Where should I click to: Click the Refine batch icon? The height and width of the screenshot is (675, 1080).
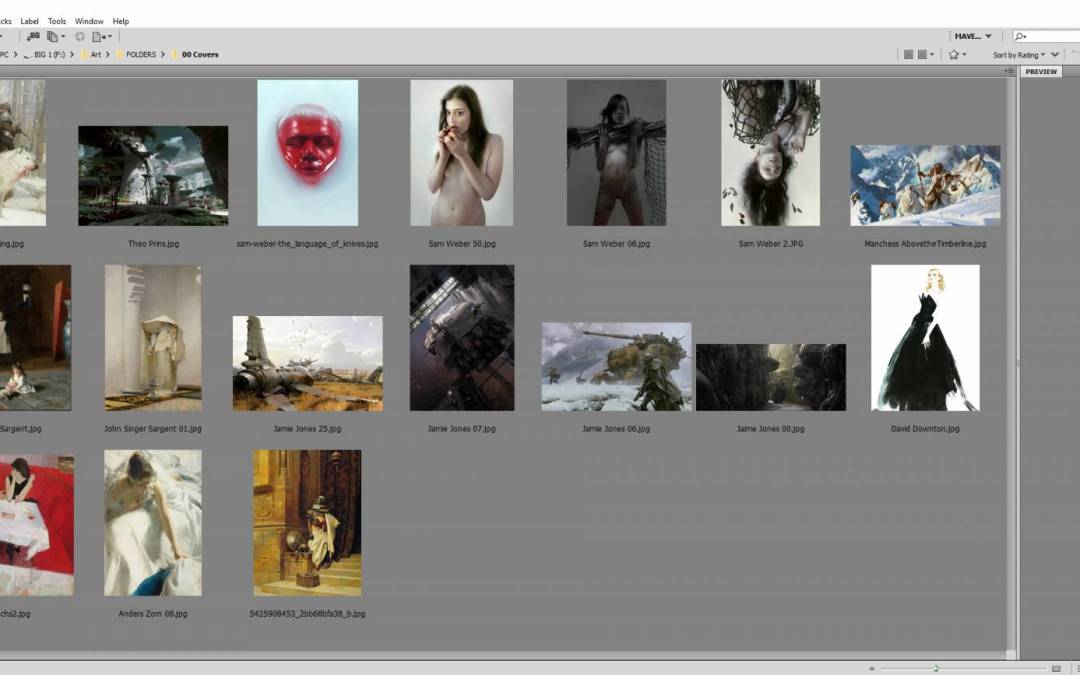click(x=54, y=37)
